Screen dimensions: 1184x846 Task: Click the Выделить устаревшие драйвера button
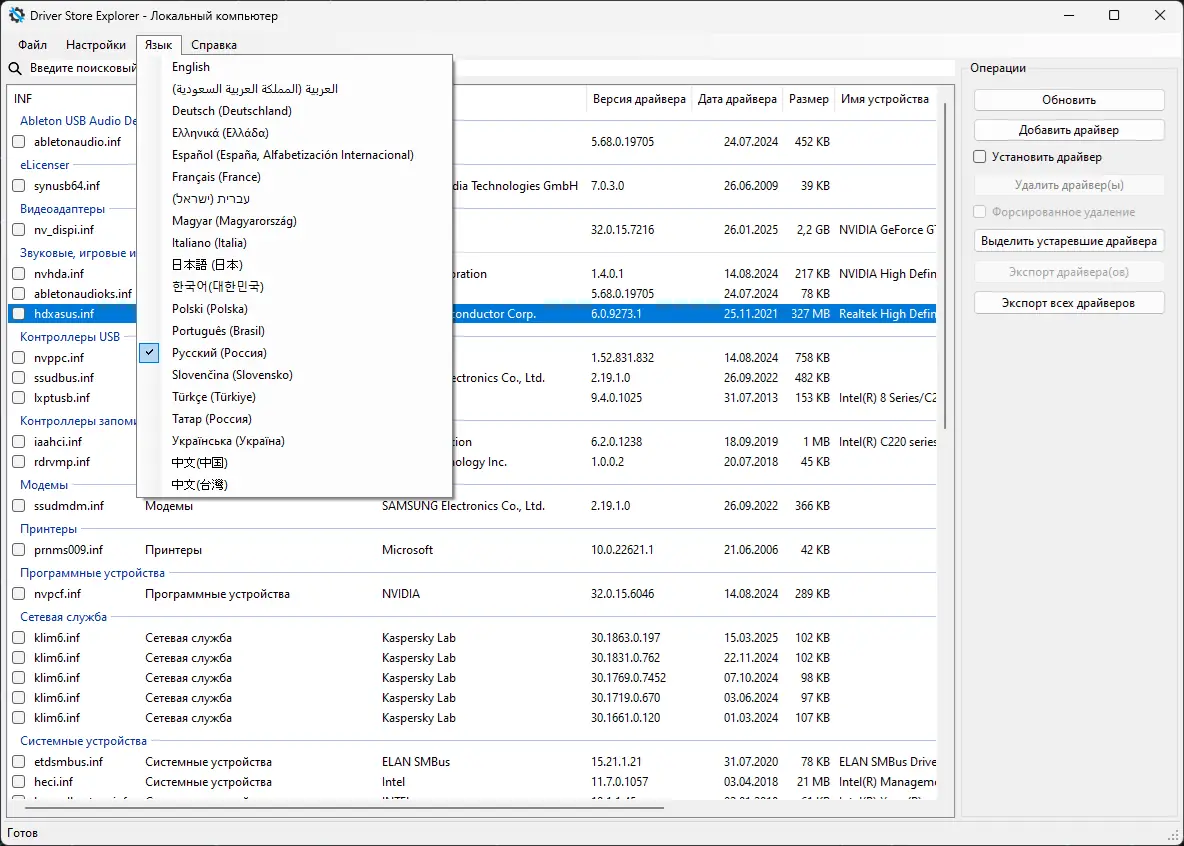[x=1068, y=240]
